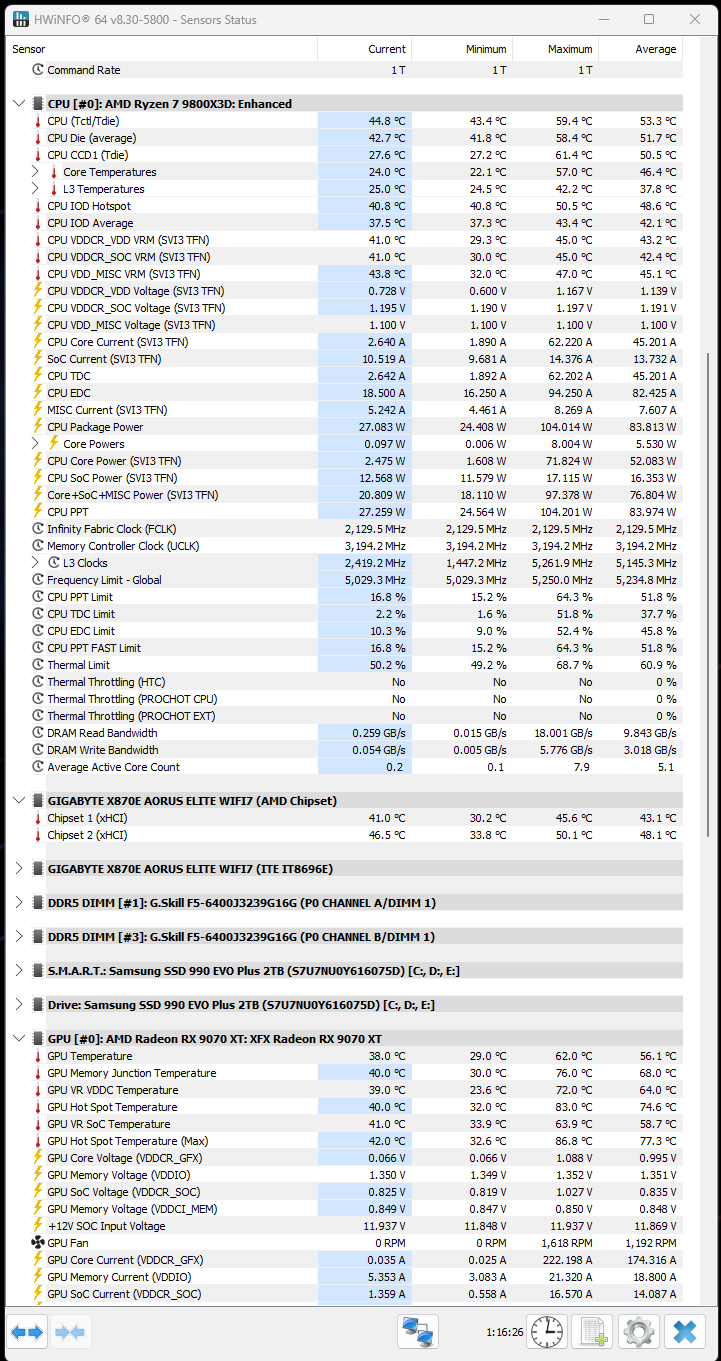The width and height of the screenshot is (721, 1361).
Task: Click icon beside Command Rate row
Action: click(38, 70)
